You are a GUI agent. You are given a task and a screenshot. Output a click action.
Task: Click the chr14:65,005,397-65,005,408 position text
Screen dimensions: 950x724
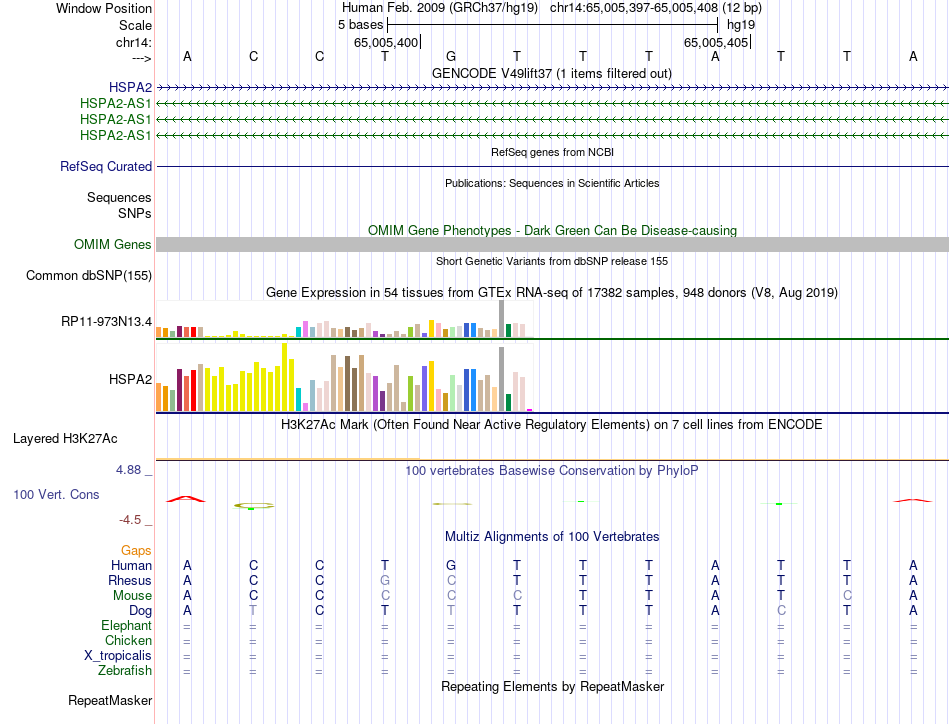[634, 8]
